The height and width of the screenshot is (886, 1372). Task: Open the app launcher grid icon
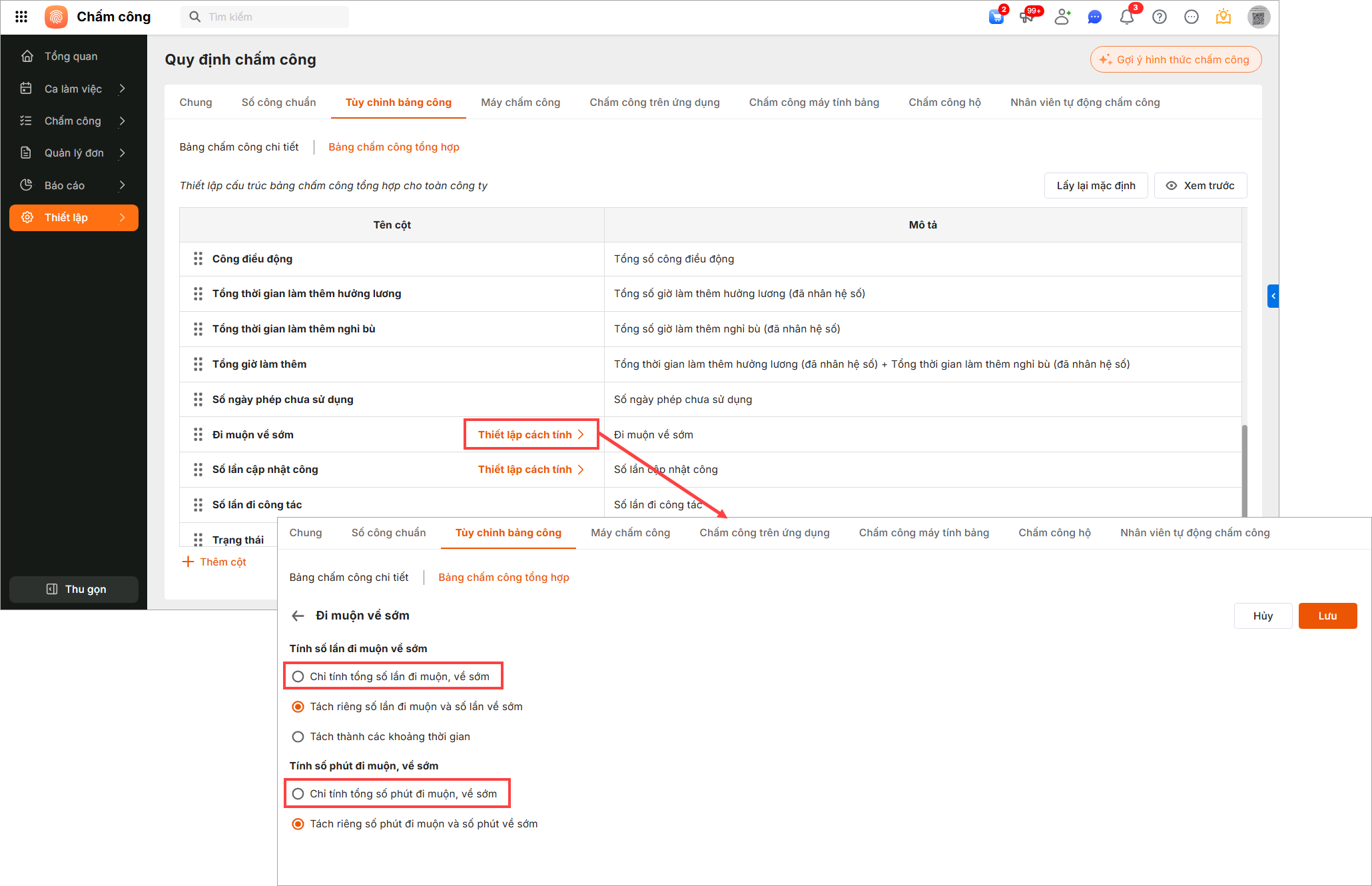point(21,17)
